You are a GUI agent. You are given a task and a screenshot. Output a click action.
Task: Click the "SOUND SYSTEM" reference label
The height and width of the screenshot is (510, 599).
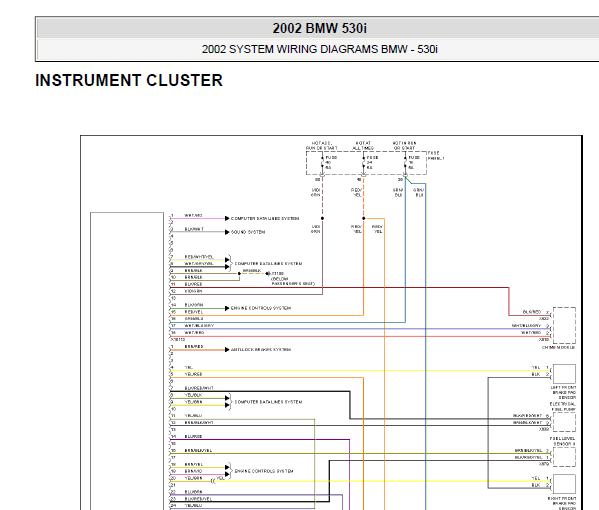pyautogui.click(x=248, y=232)
